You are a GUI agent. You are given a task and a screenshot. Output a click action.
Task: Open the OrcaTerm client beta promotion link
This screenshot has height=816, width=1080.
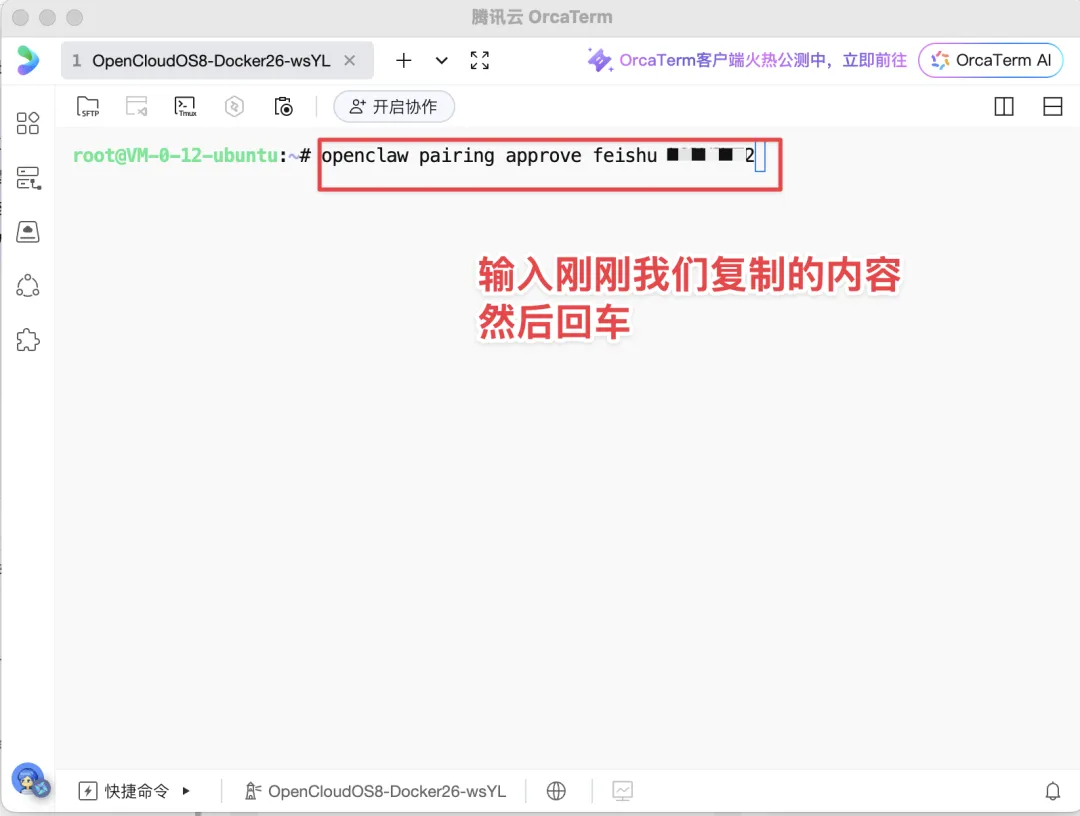coord(747,60)
